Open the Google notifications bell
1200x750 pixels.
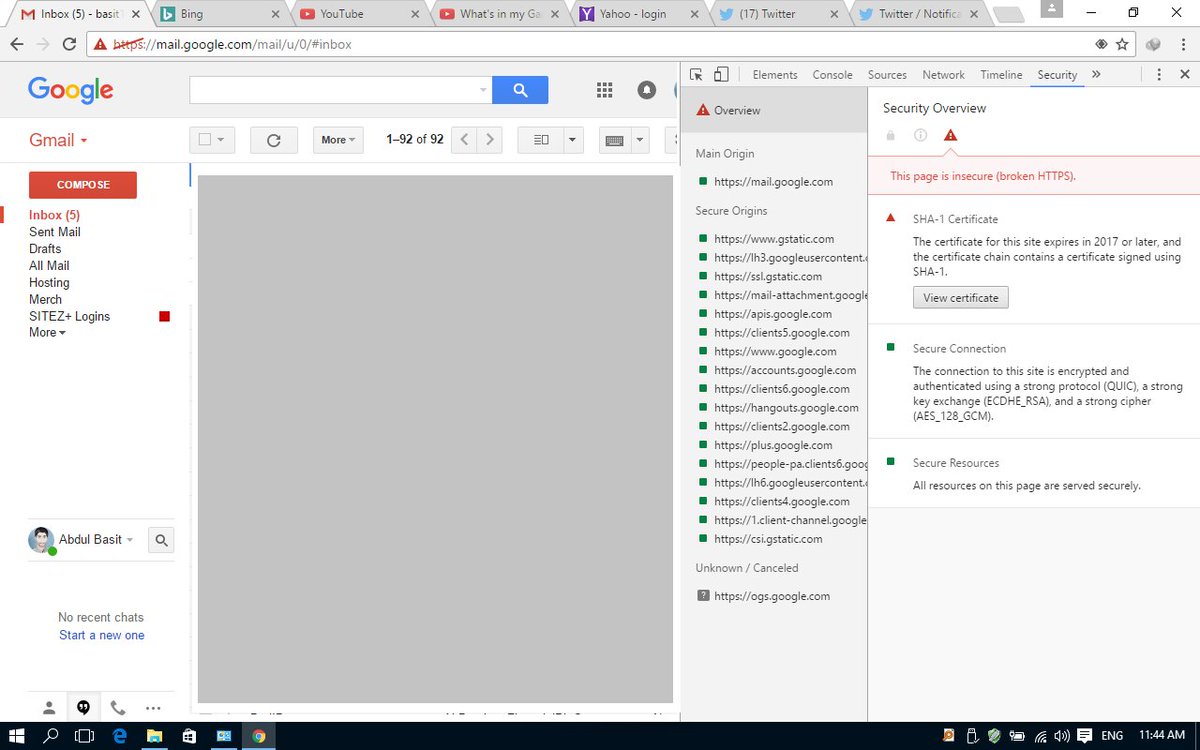click(x=647, y=90)
